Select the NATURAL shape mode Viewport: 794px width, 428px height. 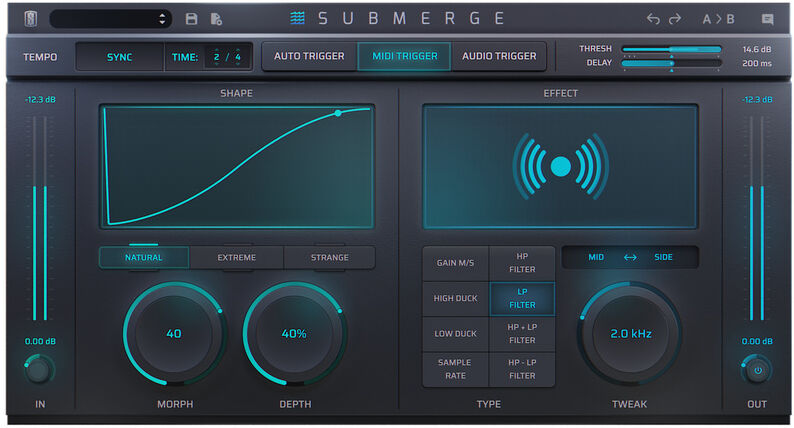pos(144,257)
